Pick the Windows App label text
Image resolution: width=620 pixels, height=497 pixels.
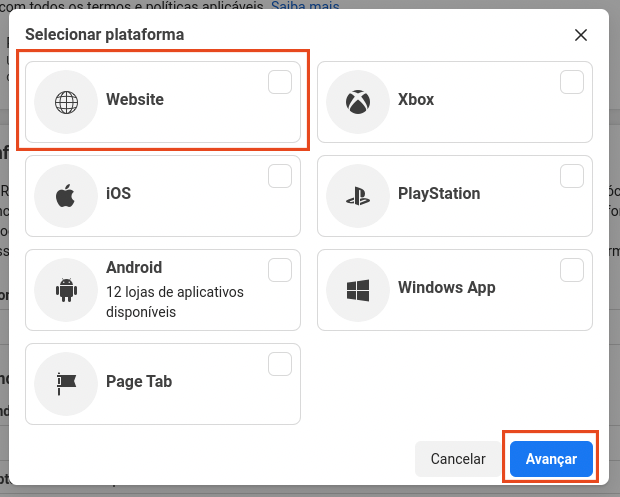point(446,287)
